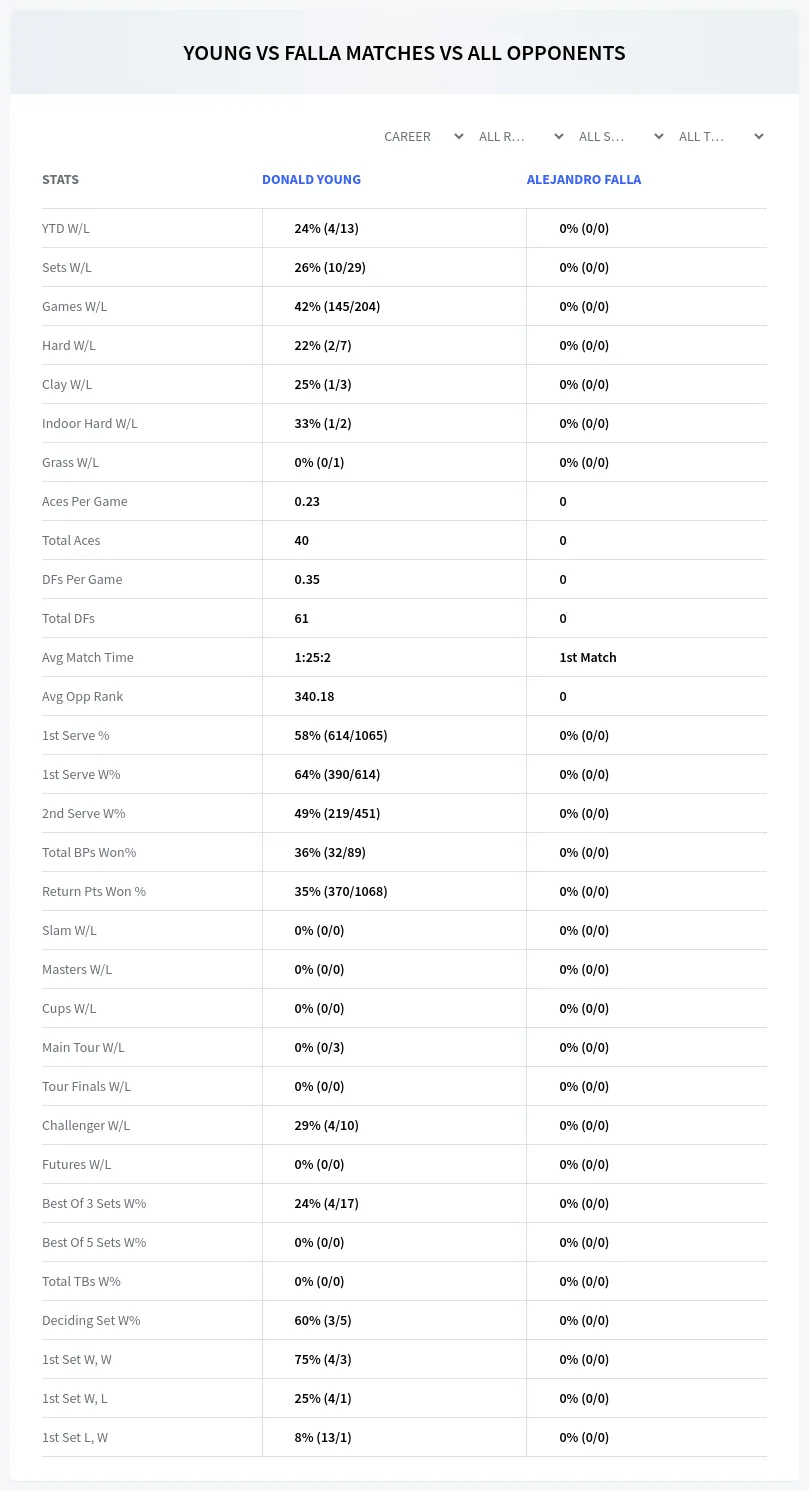Open the ALL S... filter dropdown
The width and height of the screenshot is (809, 1491).
(619, 136)
